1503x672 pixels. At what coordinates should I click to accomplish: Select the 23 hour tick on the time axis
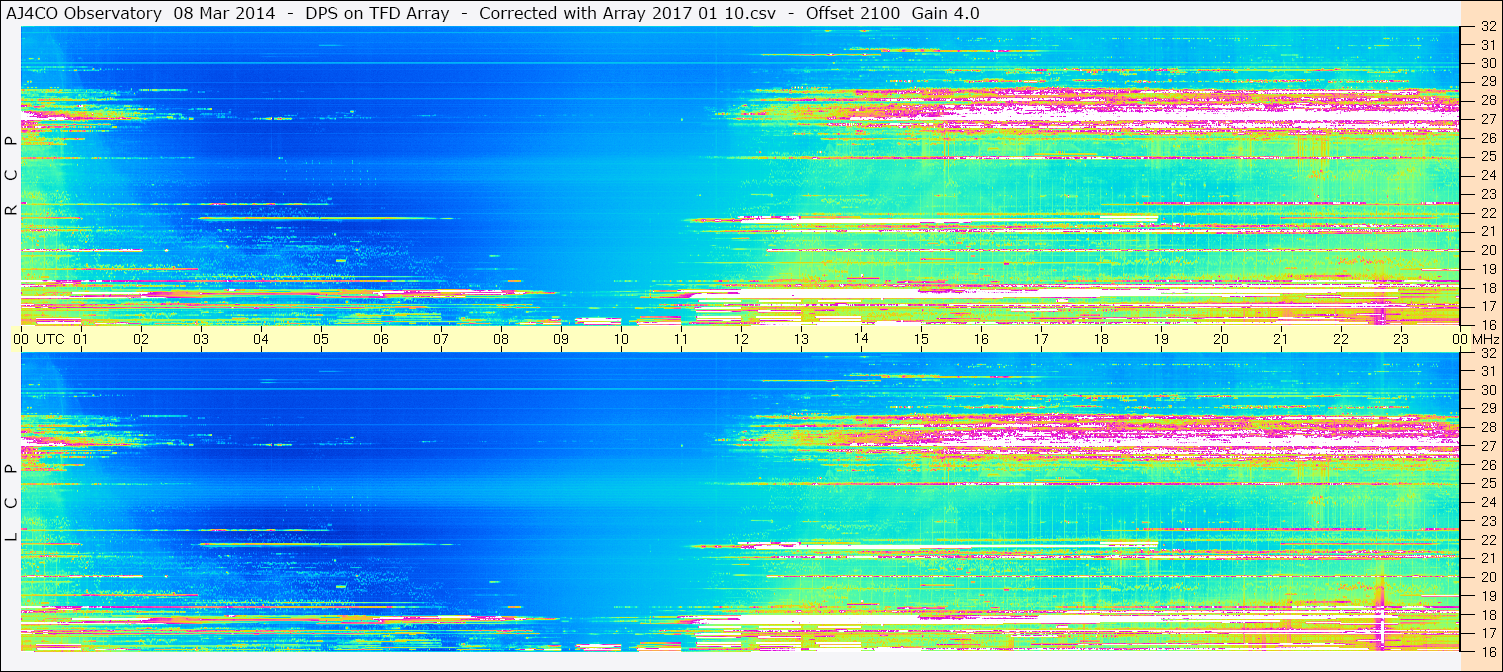click(x=1401, y=339)
